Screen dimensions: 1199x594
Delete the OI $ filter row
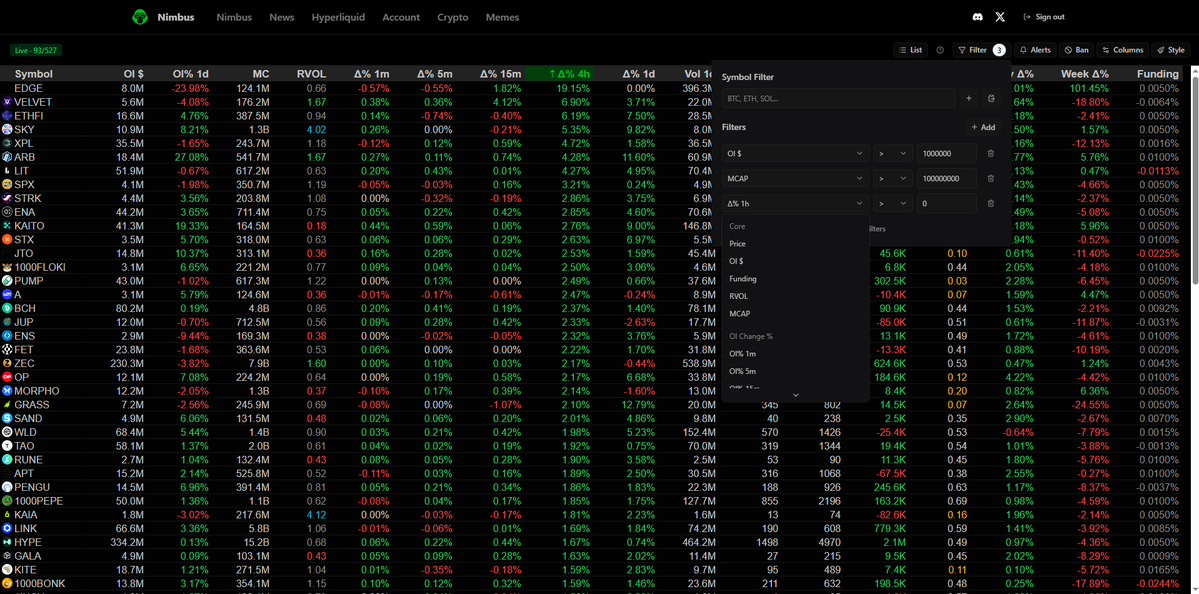point(991,153)
